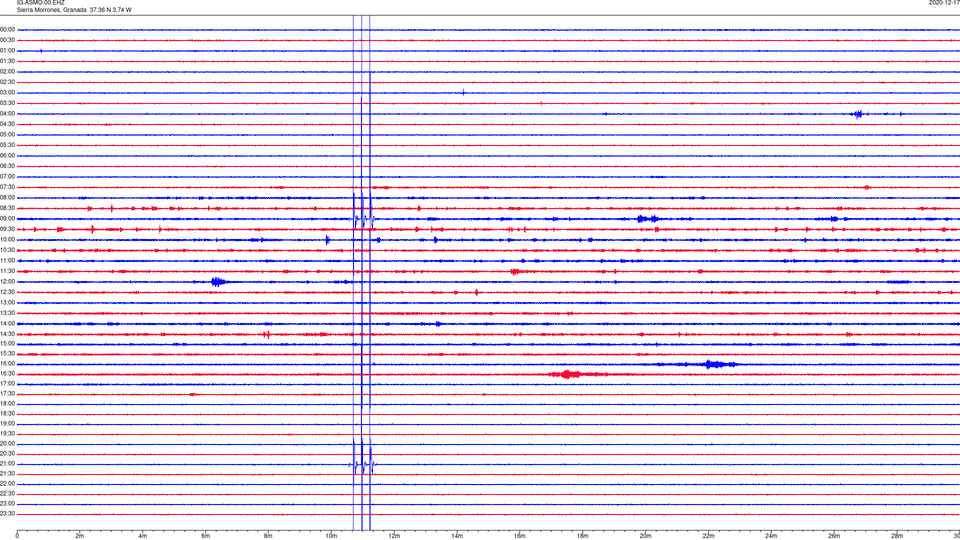Select the 14:30 trace time label
The height and width of the screenshot is (540, 960).
[x=7, y=334]
